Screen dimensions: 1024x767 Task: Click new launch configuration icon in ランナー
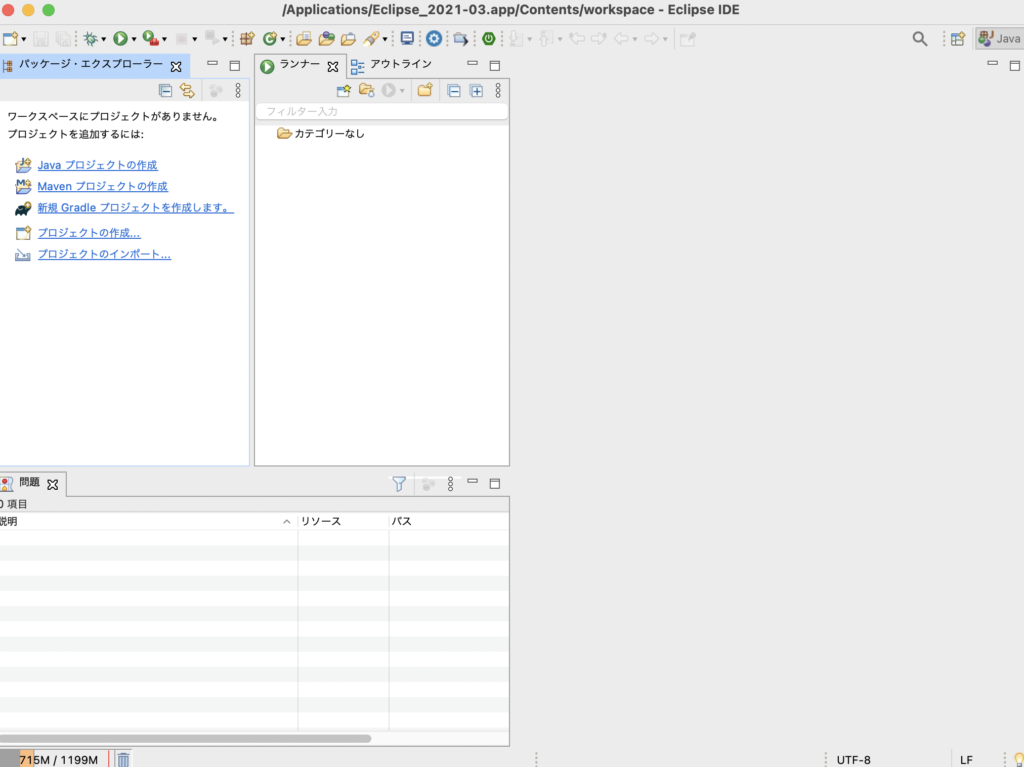(344, 90)
